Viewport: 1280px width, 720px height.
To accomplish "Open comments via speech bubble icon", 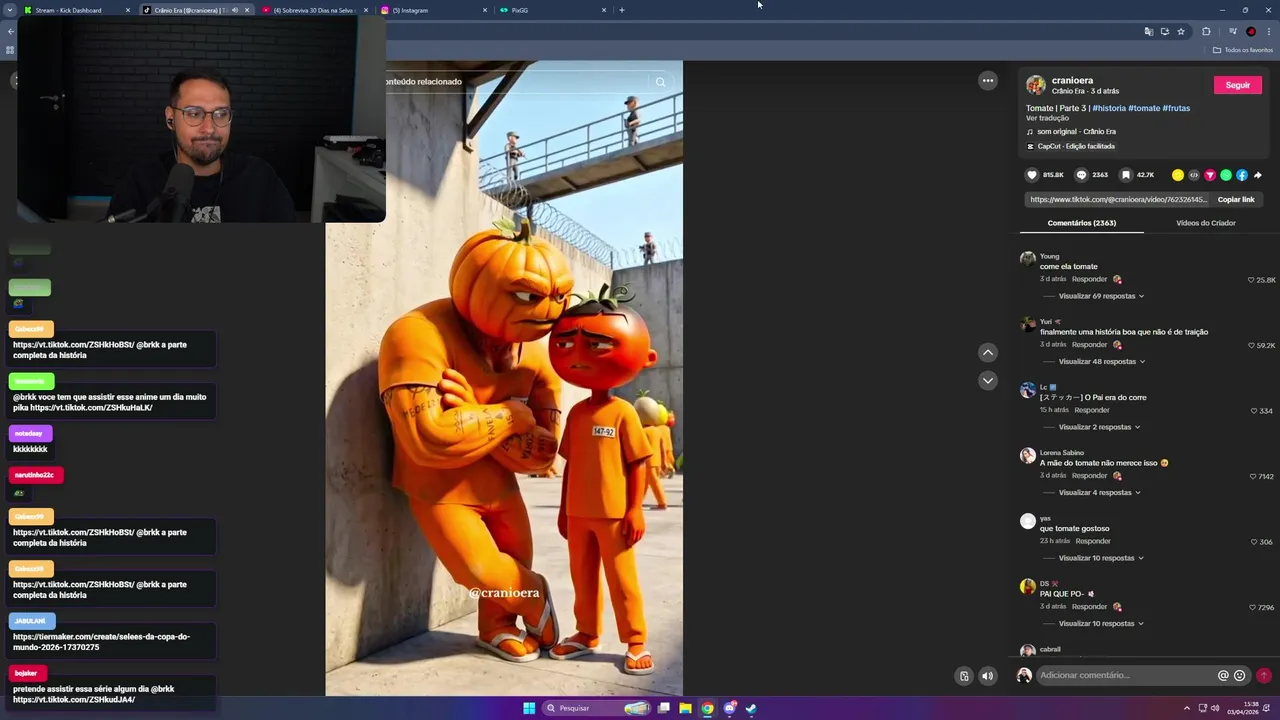I will click(1081, 175).
